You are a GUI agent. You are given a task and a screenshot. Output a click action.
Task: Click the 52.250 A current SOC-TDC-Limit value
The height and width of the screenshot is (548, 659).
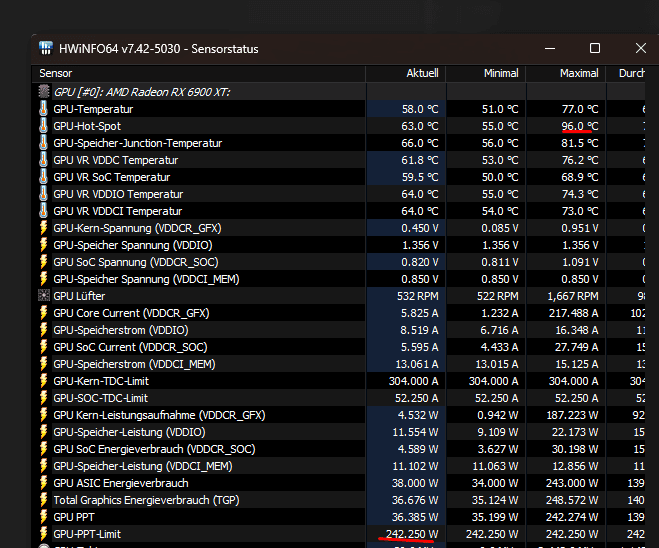416,398
